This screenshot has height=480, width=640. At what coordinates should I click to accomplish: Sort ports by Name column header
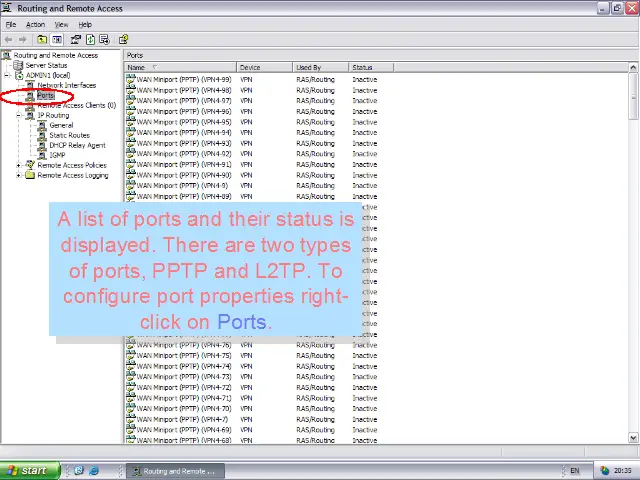point(180,67)
